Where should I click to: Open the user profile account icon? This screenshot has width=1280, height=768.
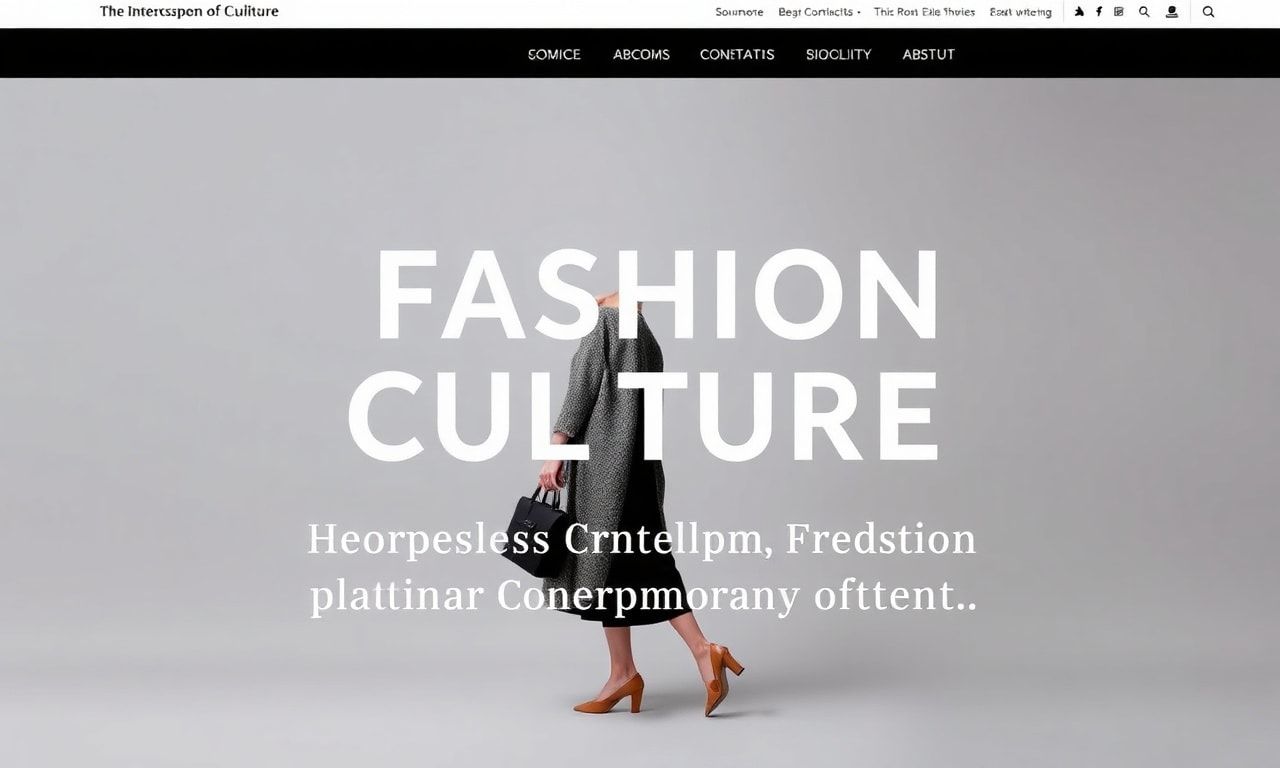[1172, 12]
